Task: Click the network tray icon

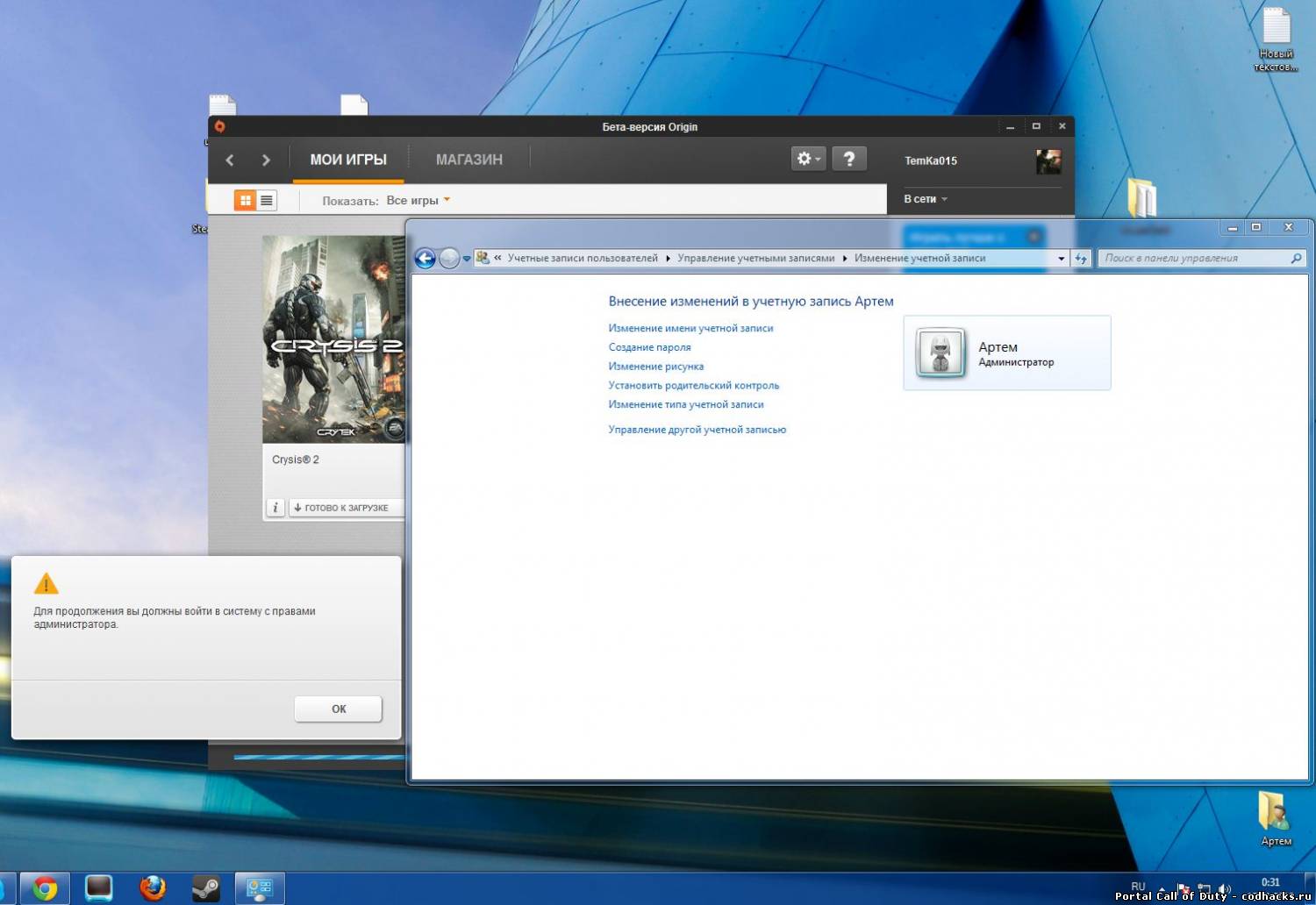Action: 1204,888
